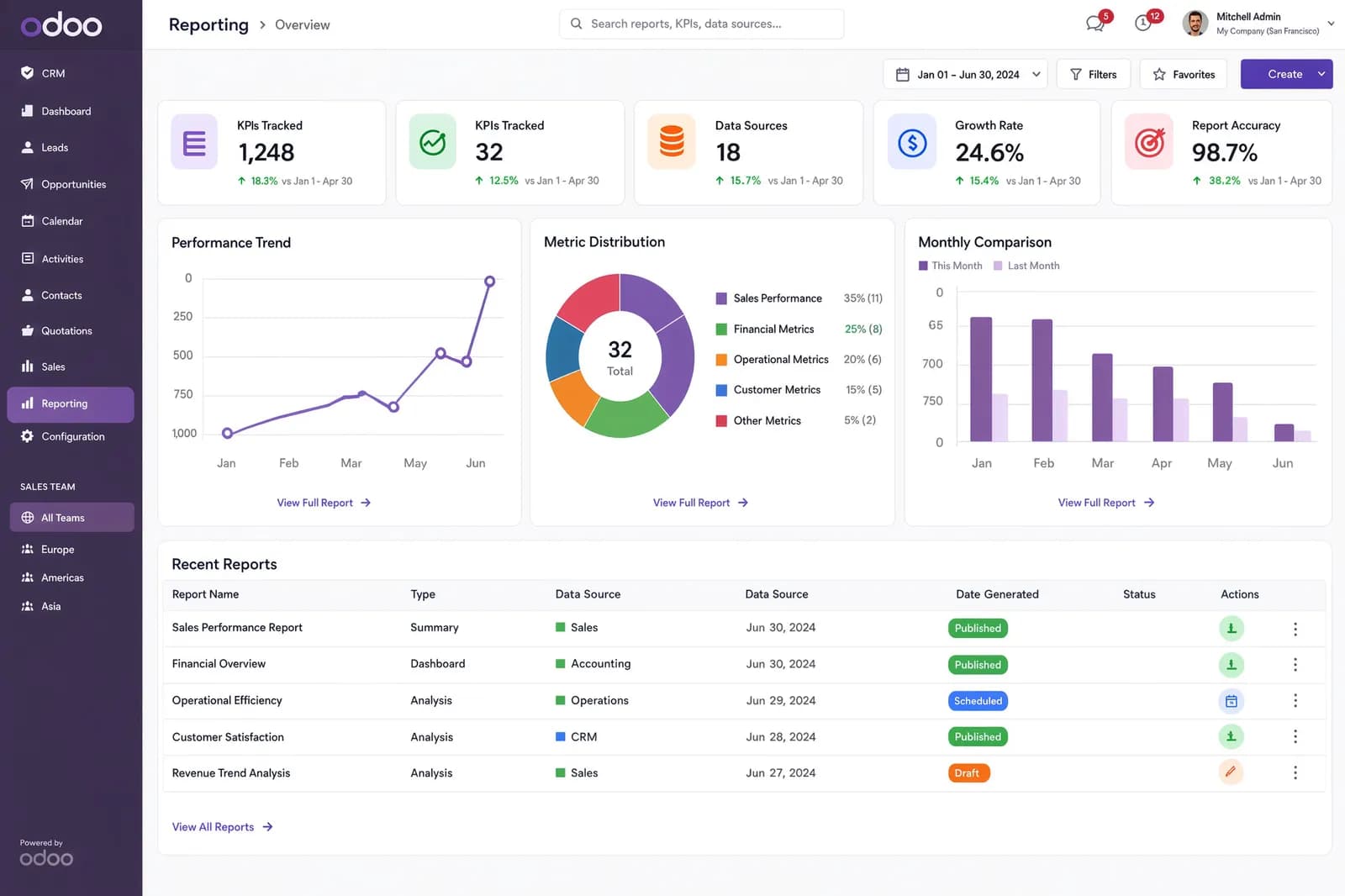Viewport: 1345px width, 896px height.
Task: Select the All Teams filter
Action: click(71, 517)
